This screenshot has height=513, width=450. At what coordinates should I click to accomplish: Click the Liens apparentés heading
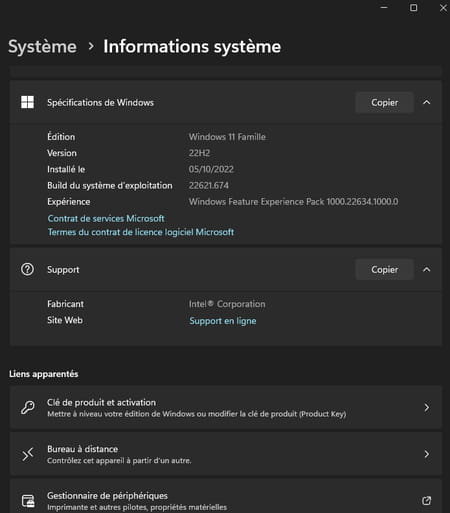tap(44, 374)
